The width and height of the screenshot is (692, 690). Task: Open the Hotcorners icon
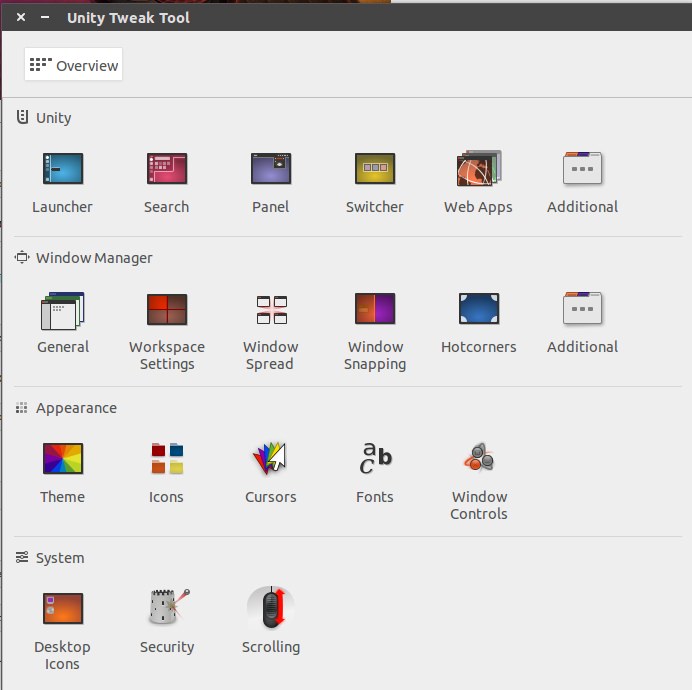point(479,309)
